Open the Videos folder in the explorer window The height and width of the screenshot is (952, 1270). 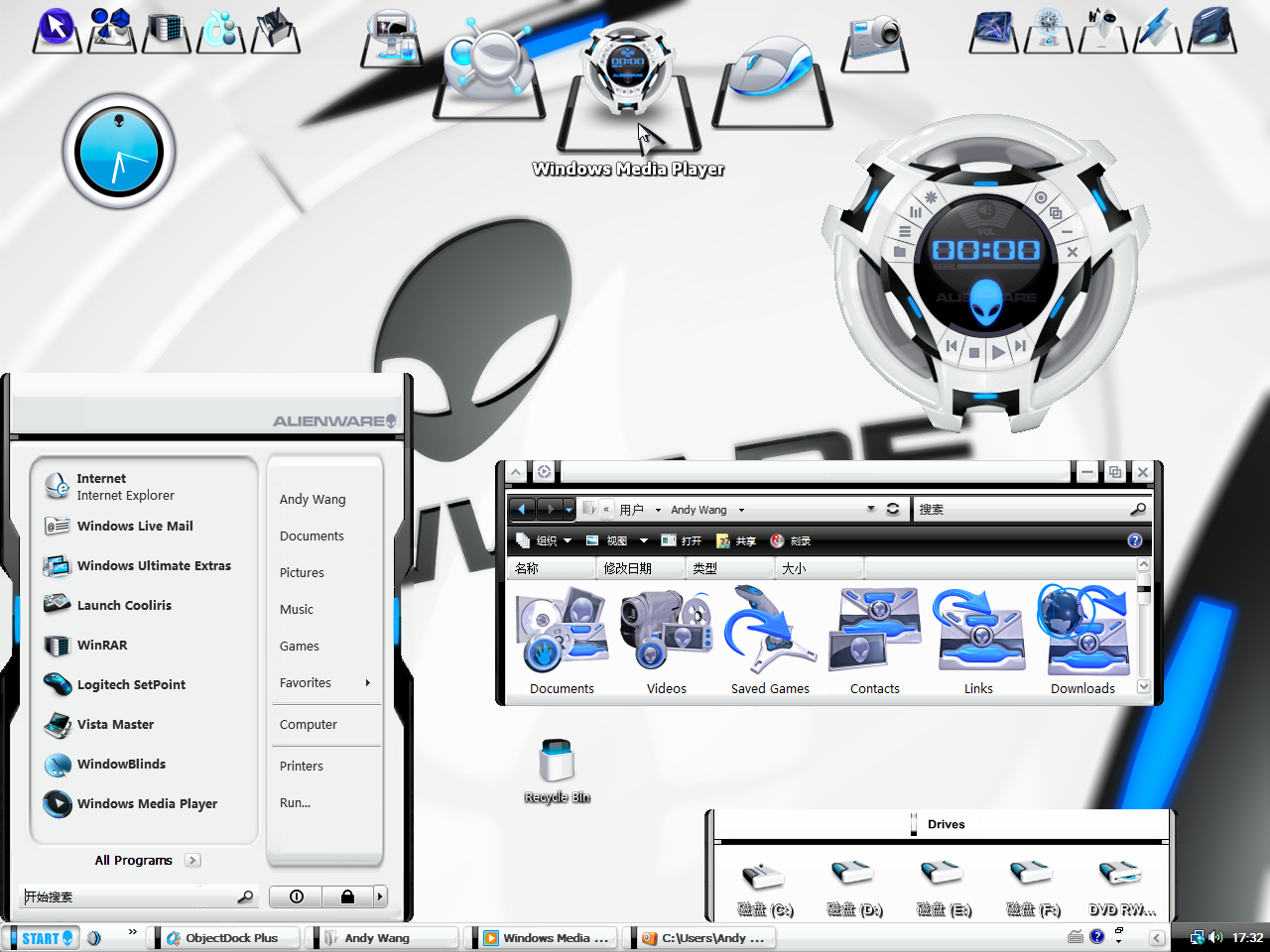667,641
